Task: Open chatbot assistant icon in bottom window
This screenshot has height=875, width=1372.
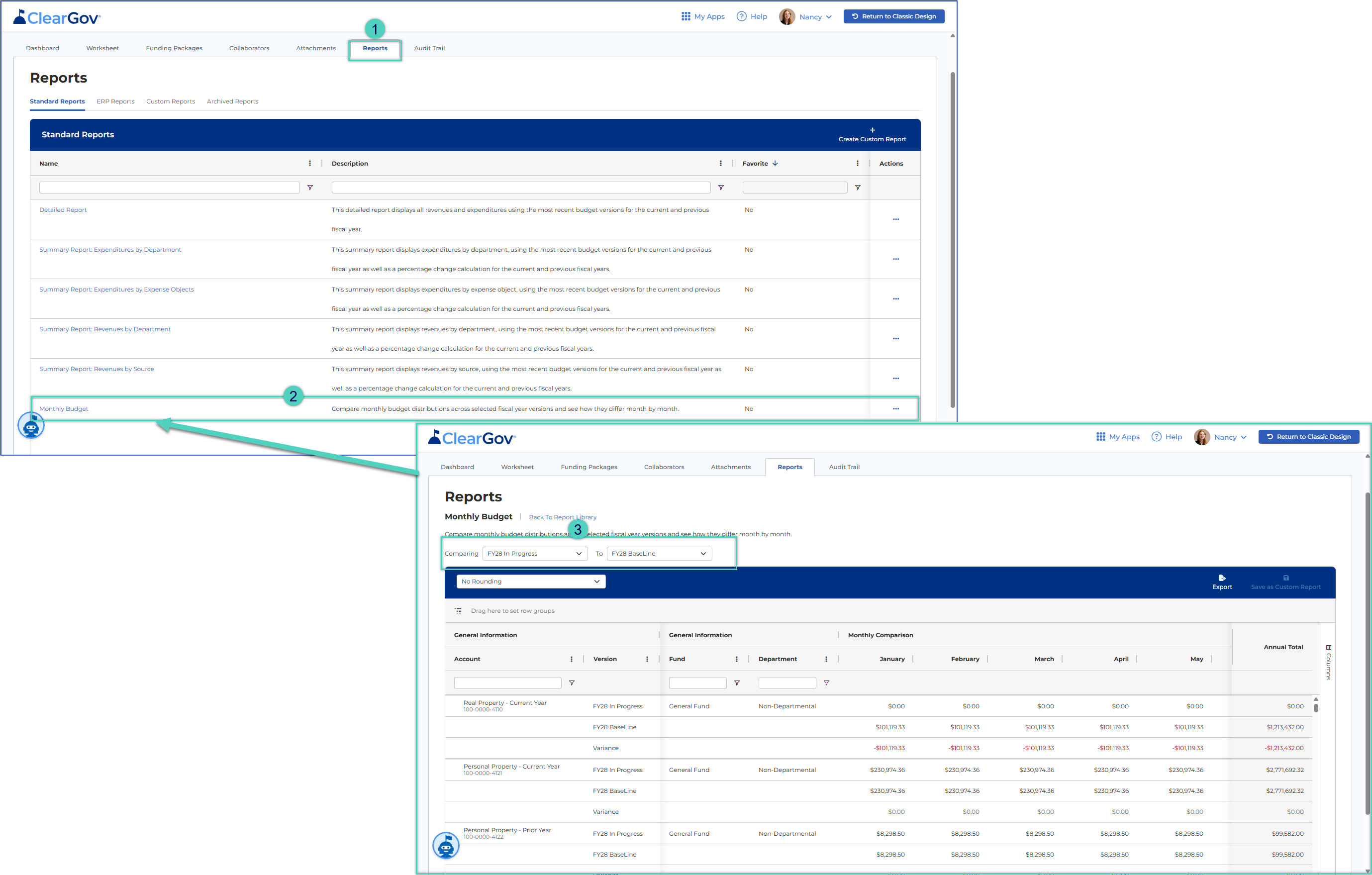Action: coord(446,846)
